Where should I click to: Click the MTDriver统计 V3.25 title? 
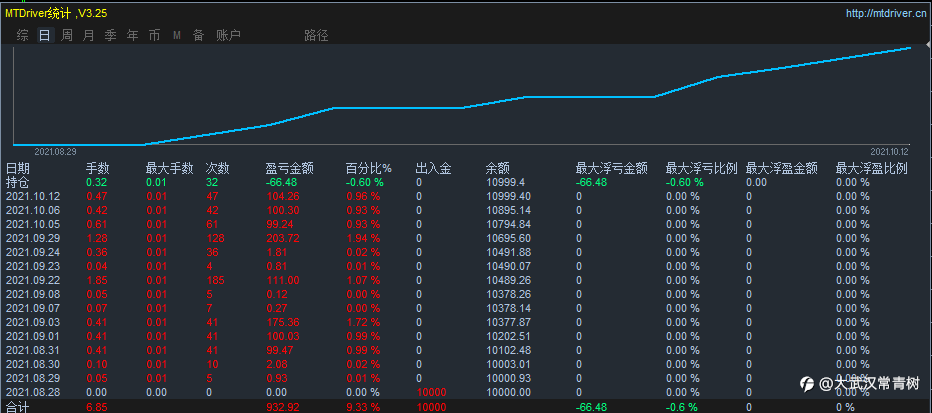point(56,13)
